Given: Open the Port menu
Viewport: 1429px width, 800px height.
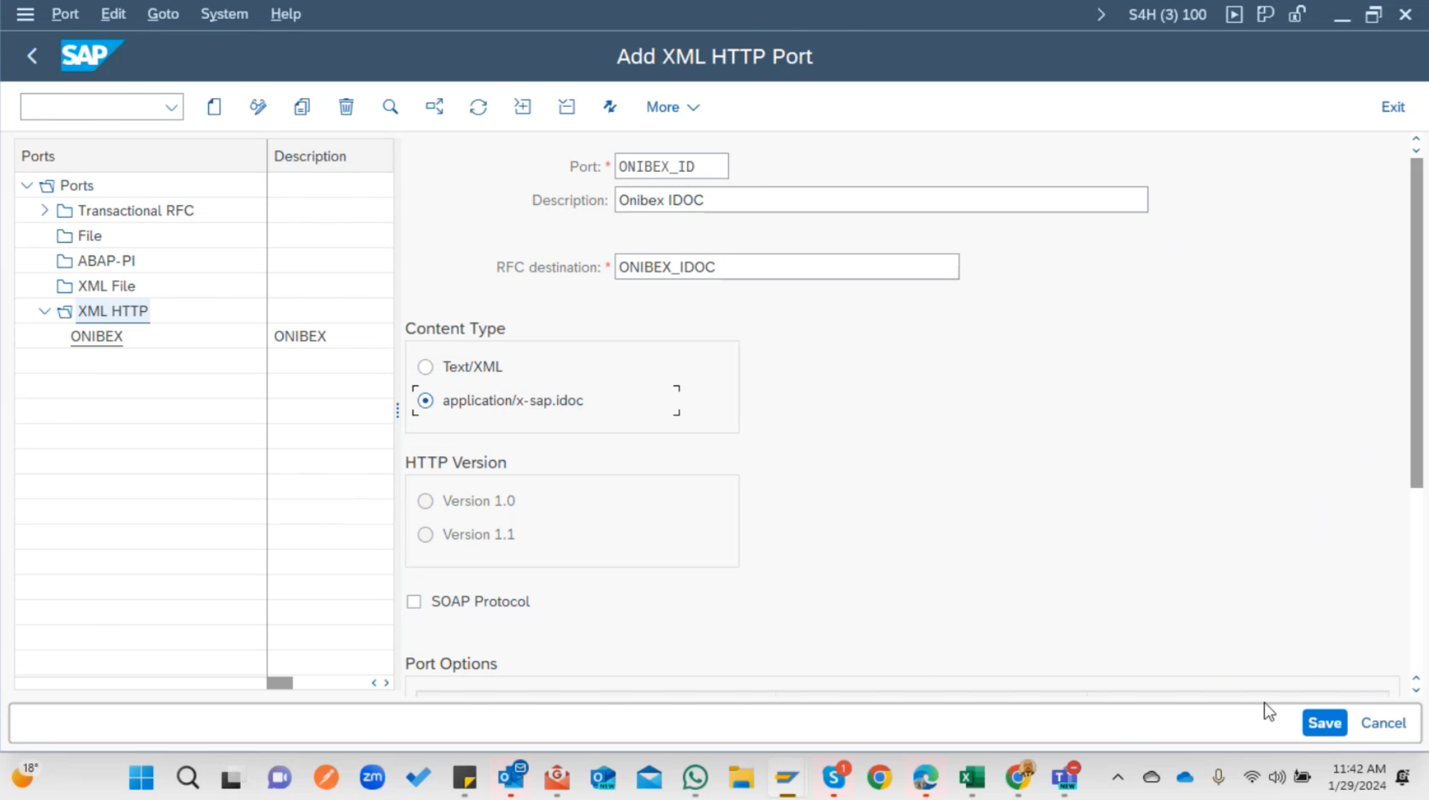Looking at the screenshot, I should pyautogui.click(x=65, y=14).
